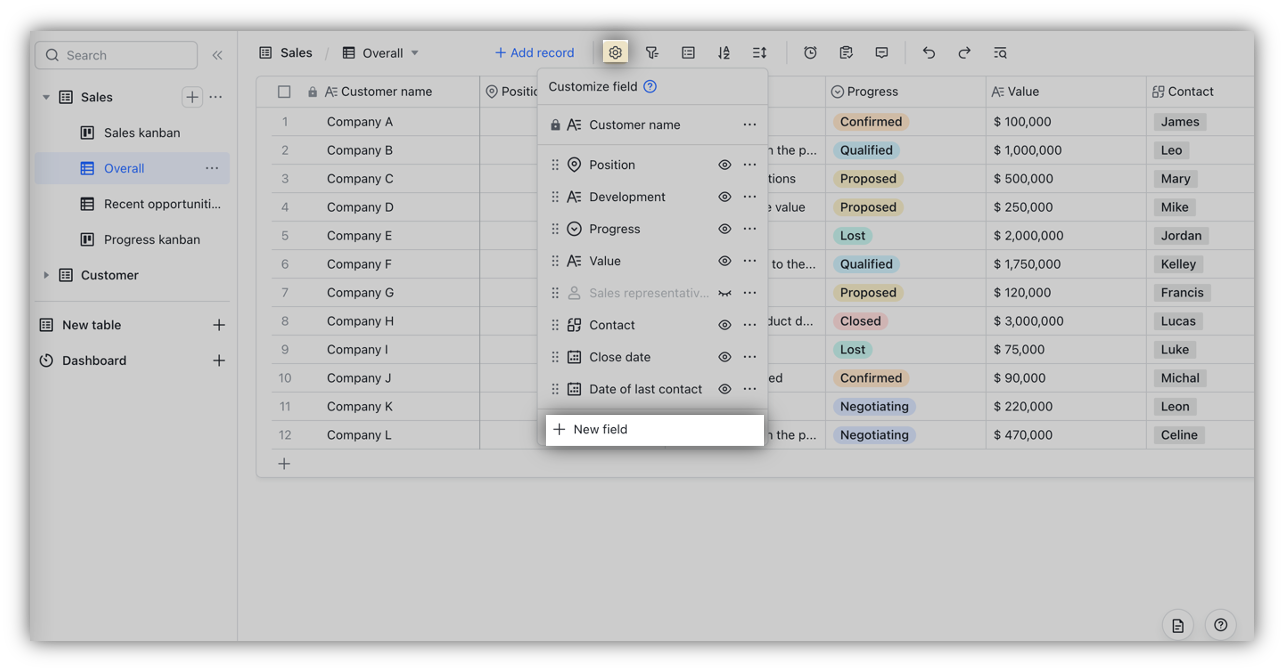Hide the Progress field with its eye icon
The height and width of the screenshot is (672, 1284).
click(725, 229)
